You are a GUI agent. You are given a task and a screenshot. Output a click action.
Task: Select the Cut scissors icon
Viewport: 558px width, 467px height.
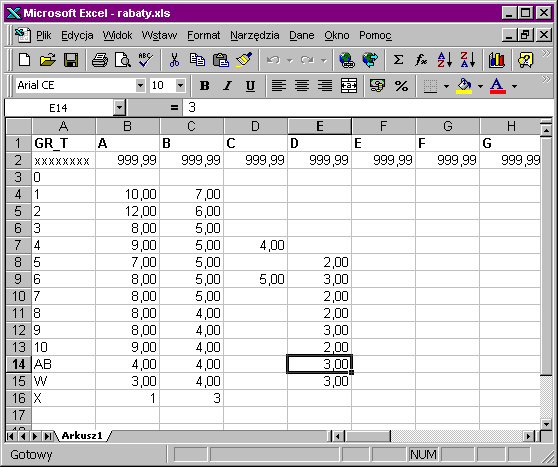pos(174,60)
